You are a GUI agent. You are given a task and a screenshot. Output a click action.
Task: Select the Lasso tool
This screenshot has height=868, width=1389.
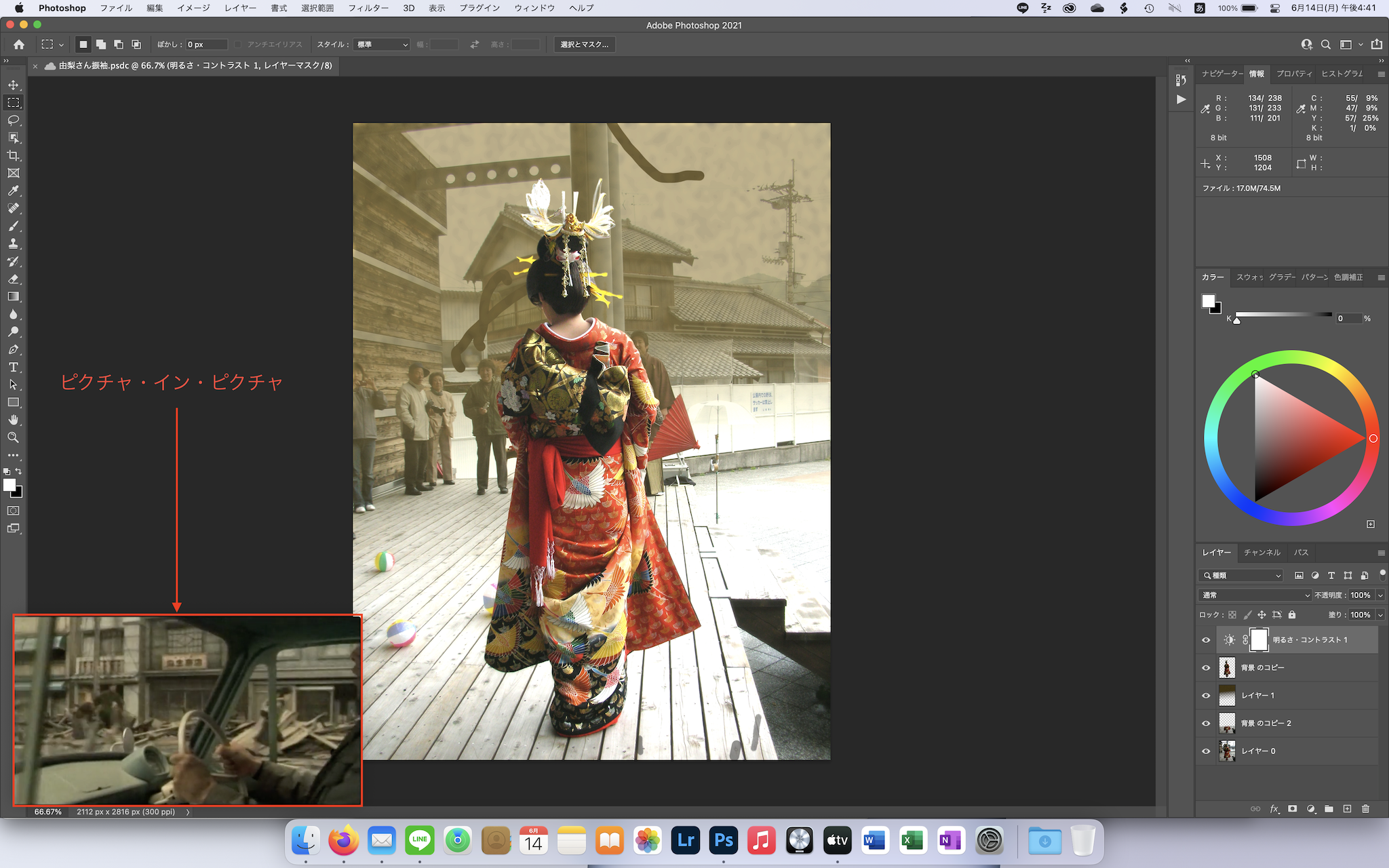pos(13,120)
